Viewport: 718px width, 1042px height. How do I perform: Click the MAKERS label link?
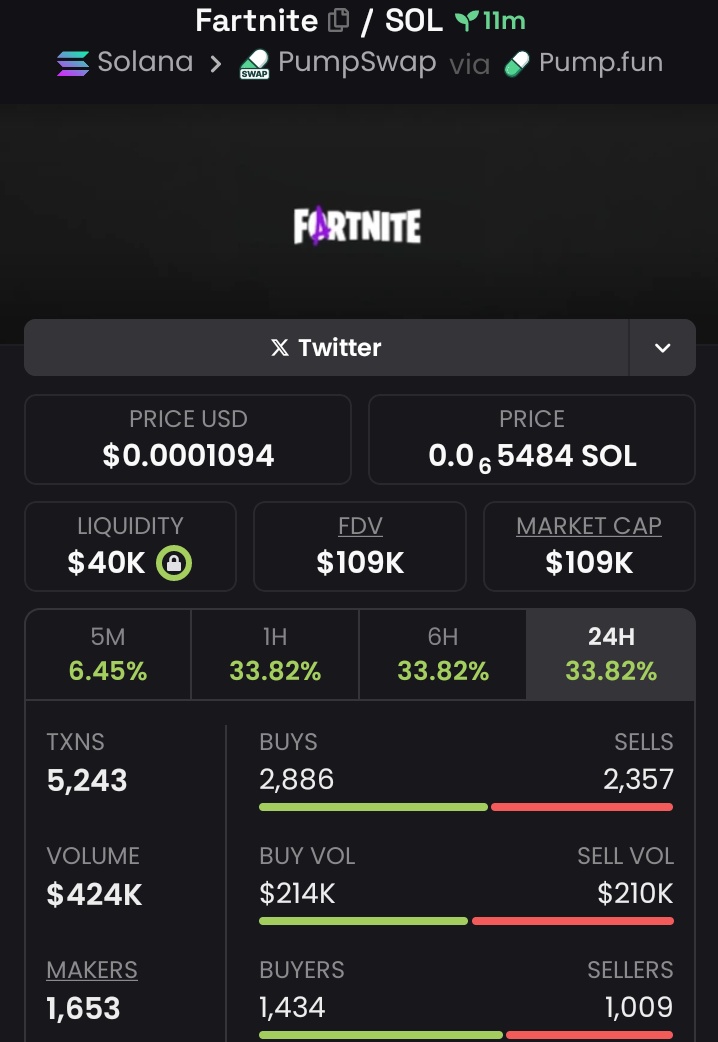point(92,970)
